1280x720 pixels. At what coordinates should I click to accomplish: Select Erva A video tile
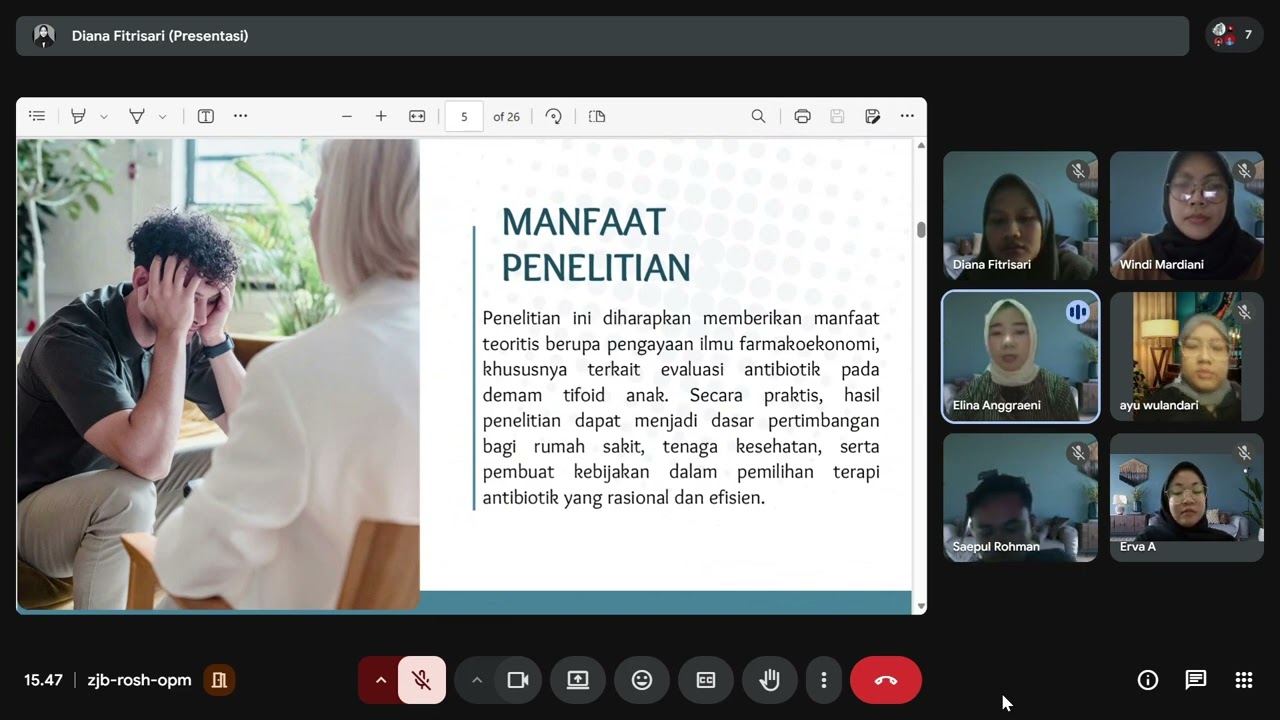(1187, 497)
